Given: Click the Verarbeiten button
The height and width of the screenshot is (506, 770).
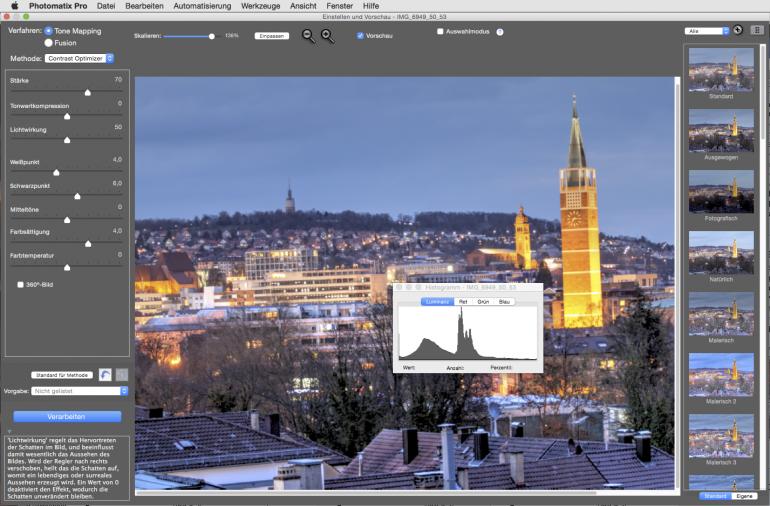Looking at the screenshot, I should (67, 417).
